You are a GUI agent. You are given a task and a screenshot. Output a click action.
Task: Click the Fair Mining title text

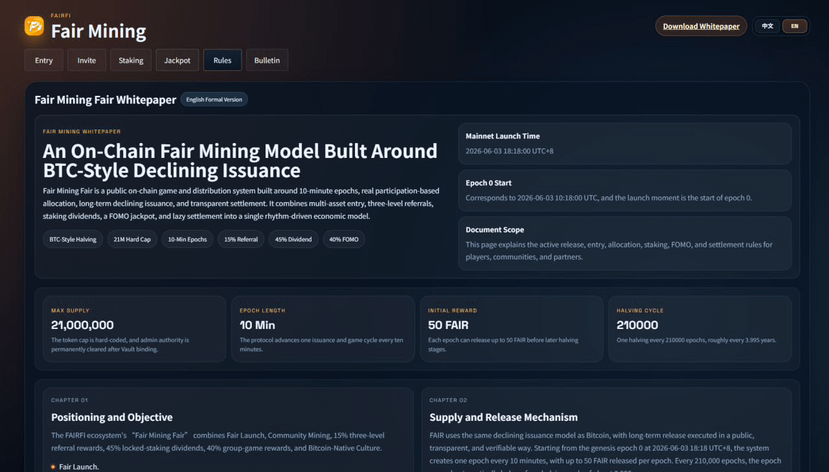pos(98,31)
